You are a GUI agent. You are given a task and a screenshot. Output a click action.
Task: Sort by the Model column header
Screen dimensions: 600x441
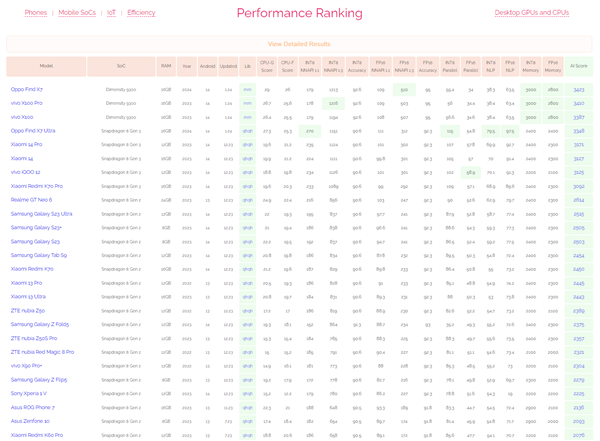click(x=46, y=66)
